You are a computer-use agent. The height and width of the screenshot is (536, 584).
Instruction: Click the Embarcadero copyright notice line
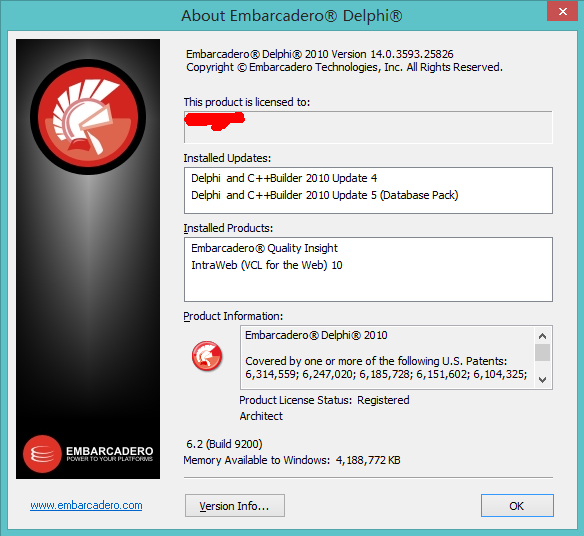point(345,67)
